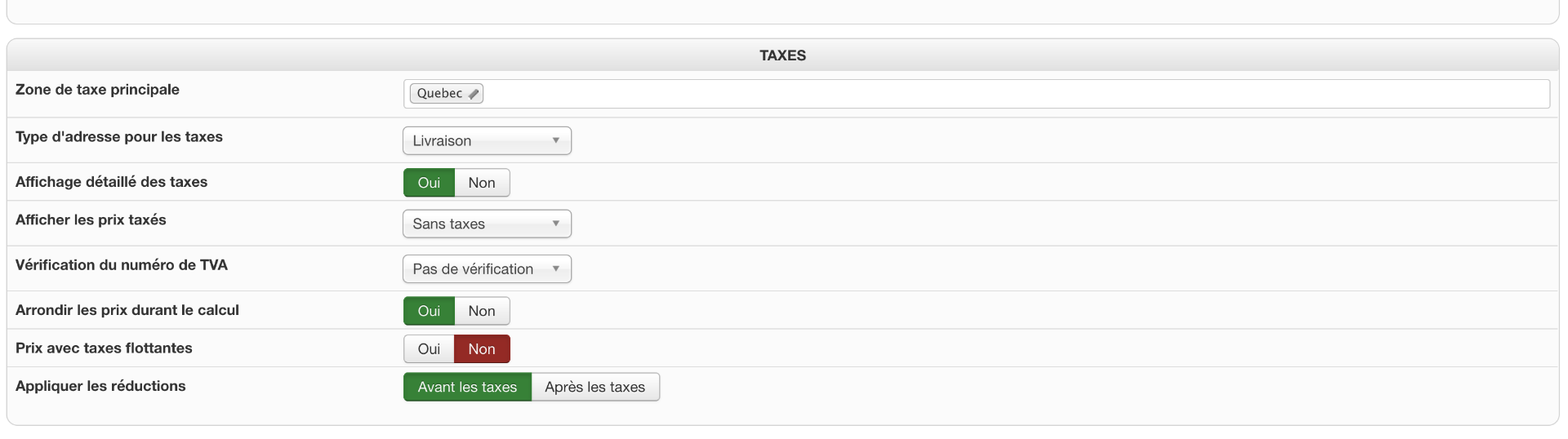Switch Arrondir les prix durant le calcul to Non
Viewport: 1568px width, 439px height.
point(482,311)
